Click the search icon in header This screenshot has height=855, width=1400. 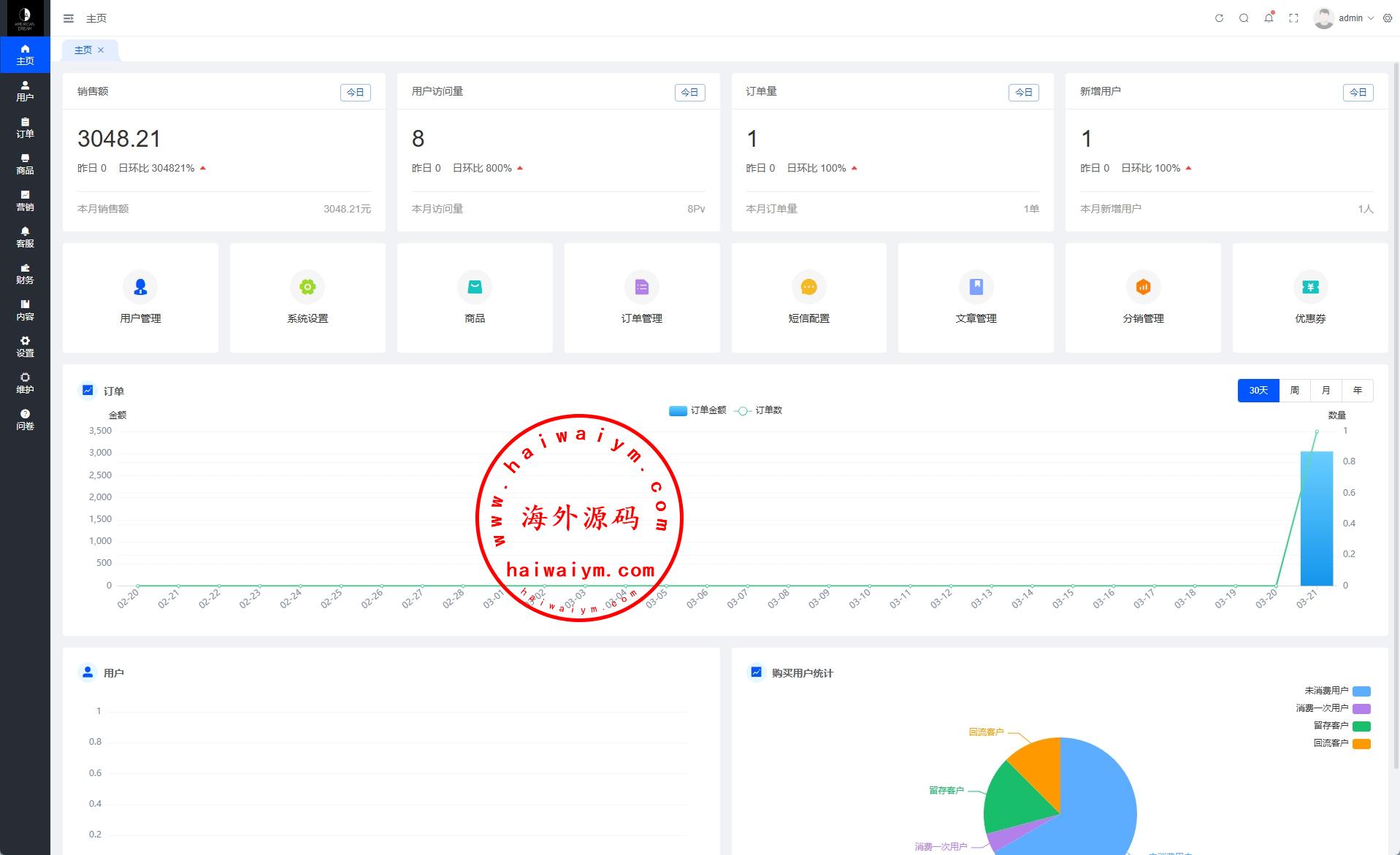[1244, 18]
